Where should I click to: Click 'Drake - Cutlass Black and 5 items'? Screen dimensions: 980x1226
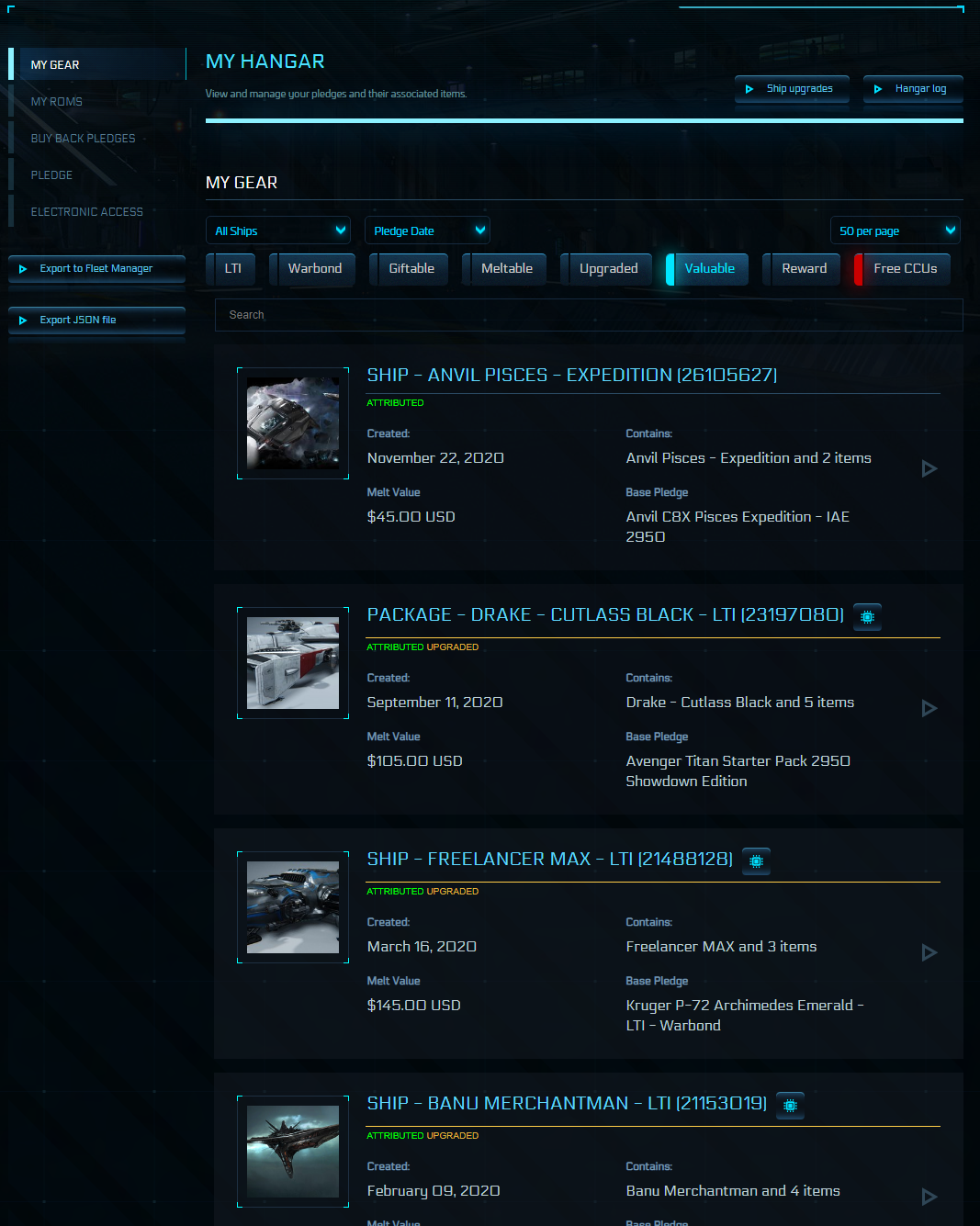[740, 703]
